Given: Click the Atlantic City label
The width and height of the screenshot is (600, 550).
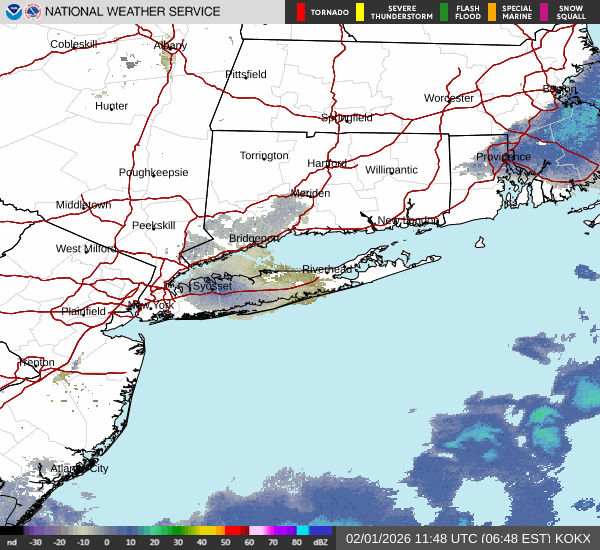Looking at the screenshot, I should [x=79, y=468].
